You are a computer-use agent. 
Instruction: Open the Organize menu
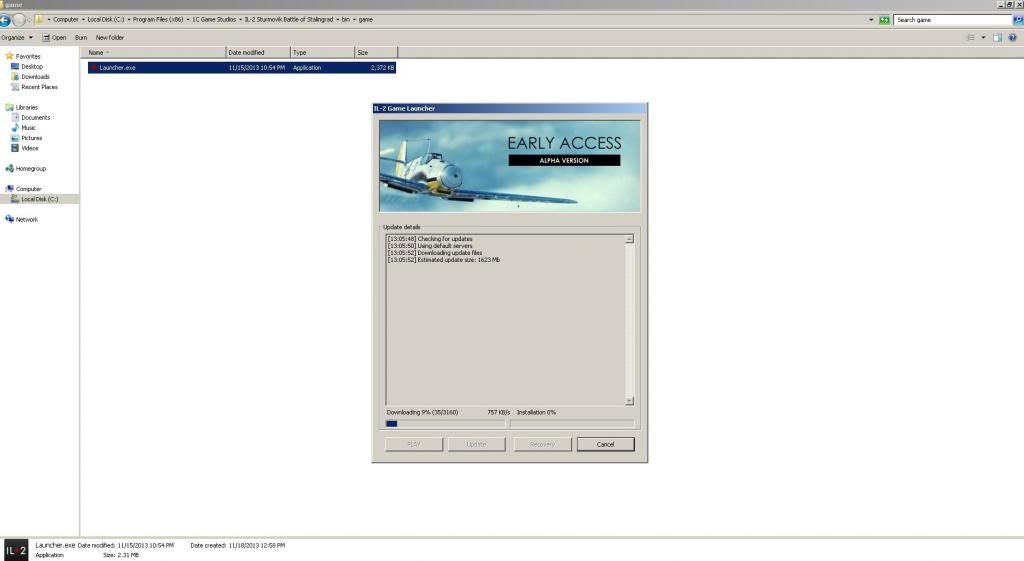tap(17, 38)
